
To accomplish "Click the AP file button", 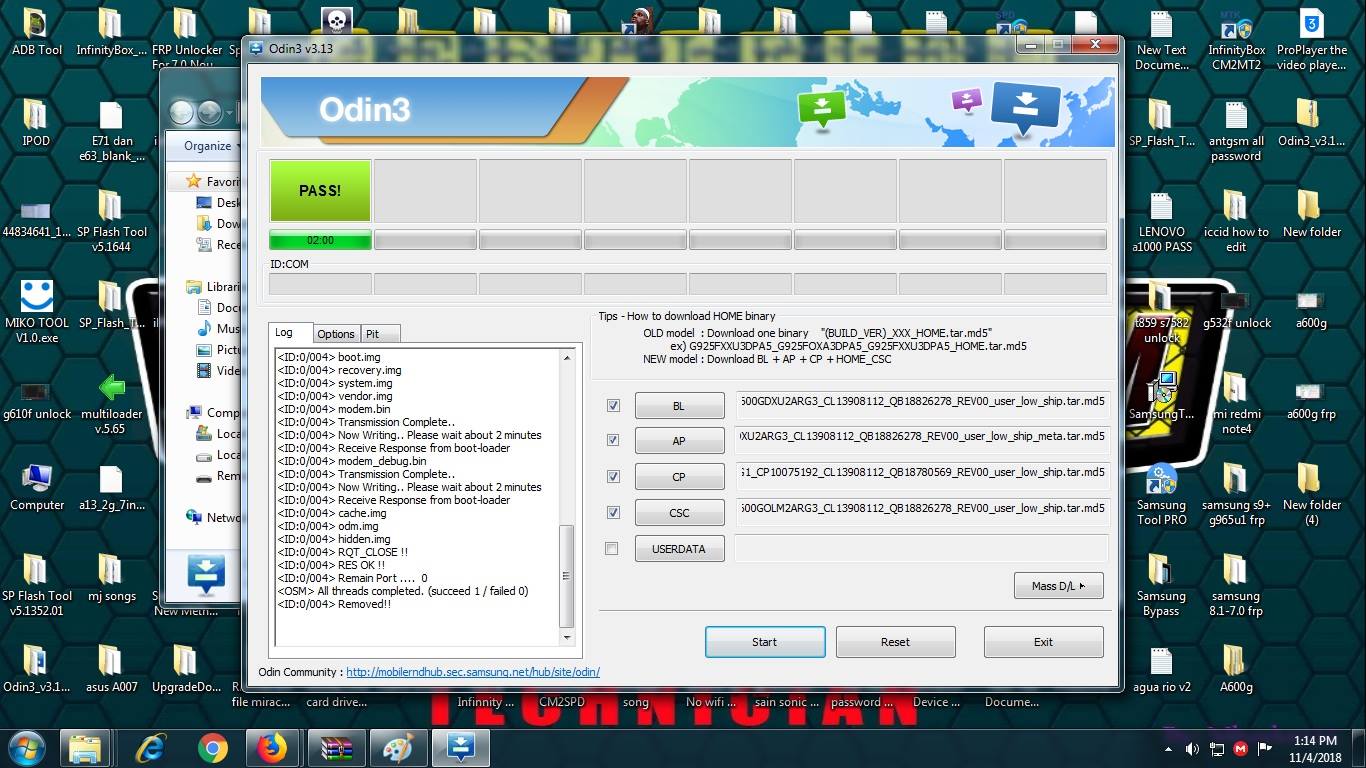I will point(679,441).
